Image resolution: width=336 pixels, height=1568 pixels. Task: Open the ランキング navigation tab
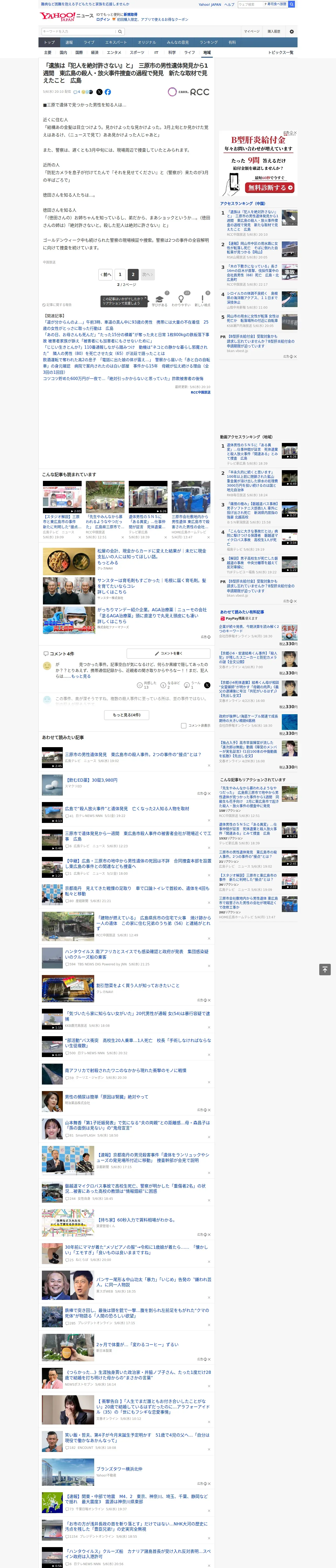tap(209, 43)
